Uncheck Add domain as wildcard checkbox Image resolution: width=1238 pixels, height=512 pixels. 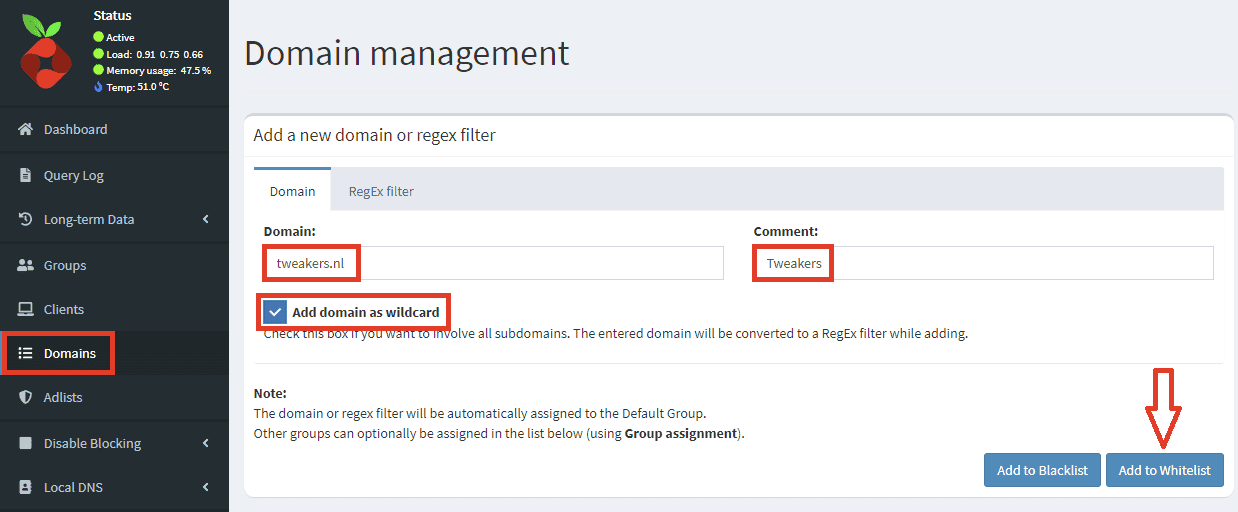[x=275, y=312]
